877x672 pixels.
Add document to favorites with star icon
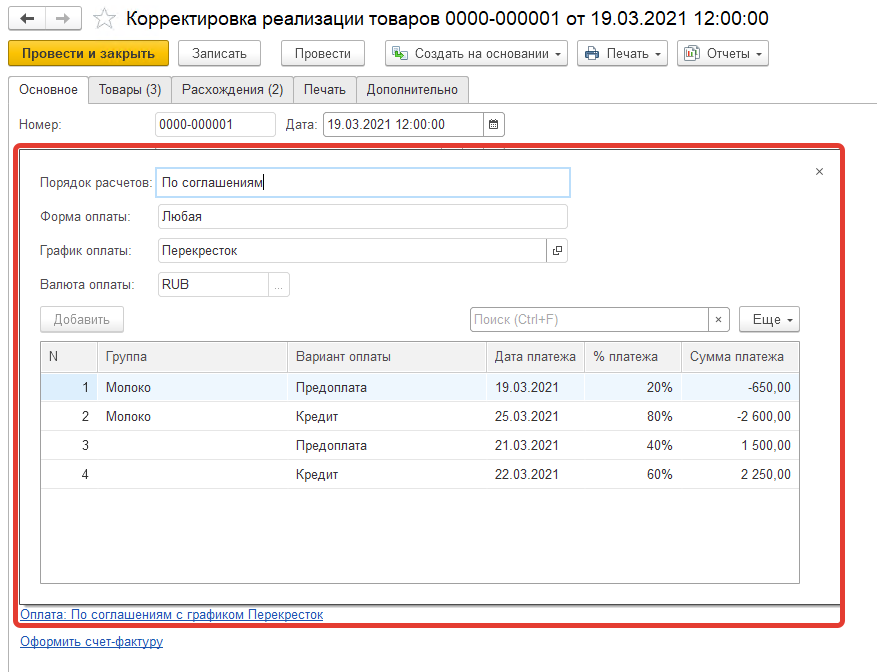103,19
